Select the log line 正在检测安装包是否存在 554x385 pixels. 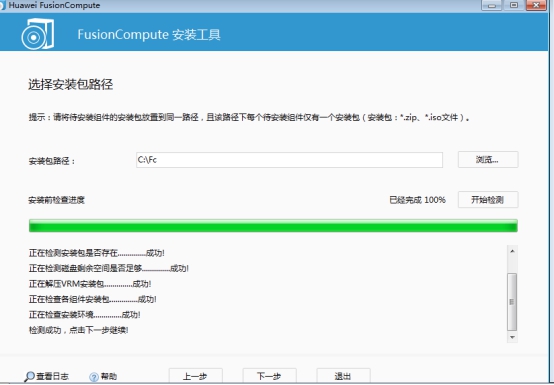(96, 253)
